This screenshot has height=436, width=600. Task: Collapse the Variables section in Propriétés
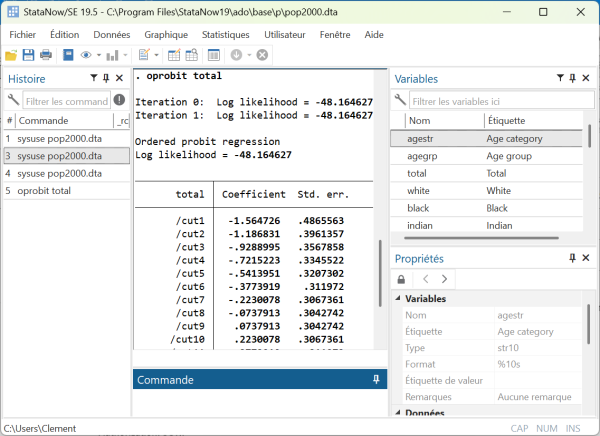[x=399, y=299]
